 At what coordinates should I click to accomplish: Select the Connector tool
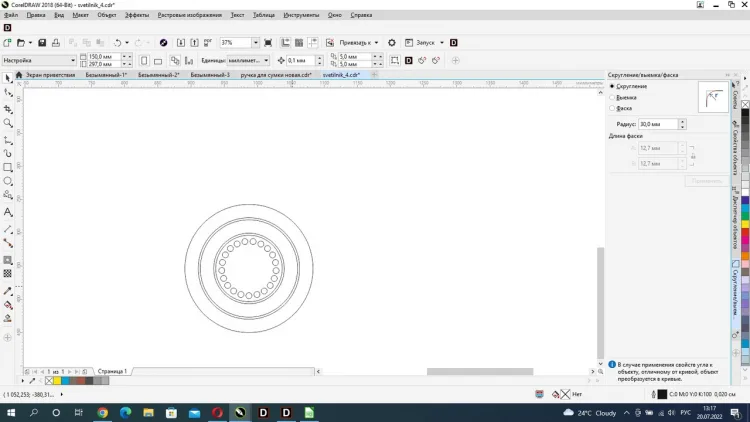pyautogui.click(x=8, y=244)
